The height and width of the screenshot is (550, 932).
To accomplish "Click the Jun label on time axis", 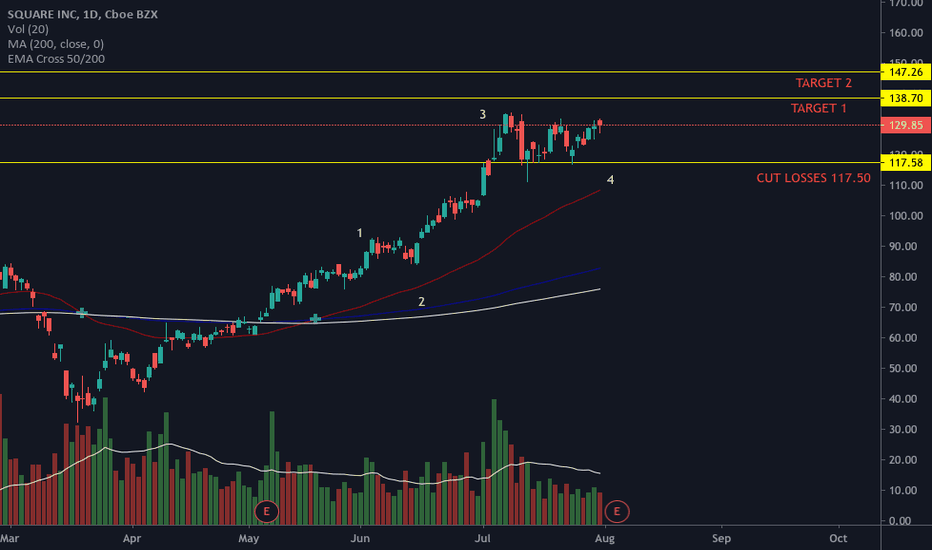I will tap(360, 539).
